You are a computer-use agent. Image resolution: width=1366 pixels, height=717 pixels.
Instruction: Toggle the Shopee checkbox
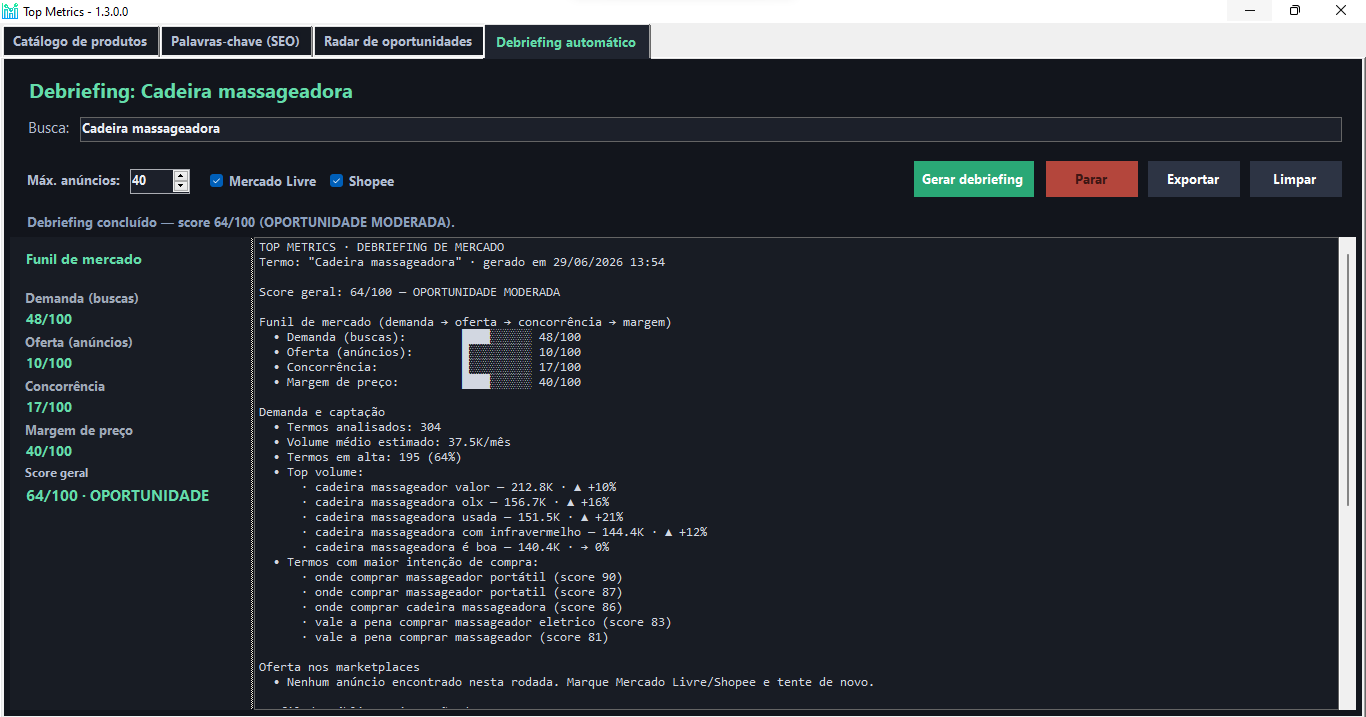pyautogui.click(x=337, y=181)
